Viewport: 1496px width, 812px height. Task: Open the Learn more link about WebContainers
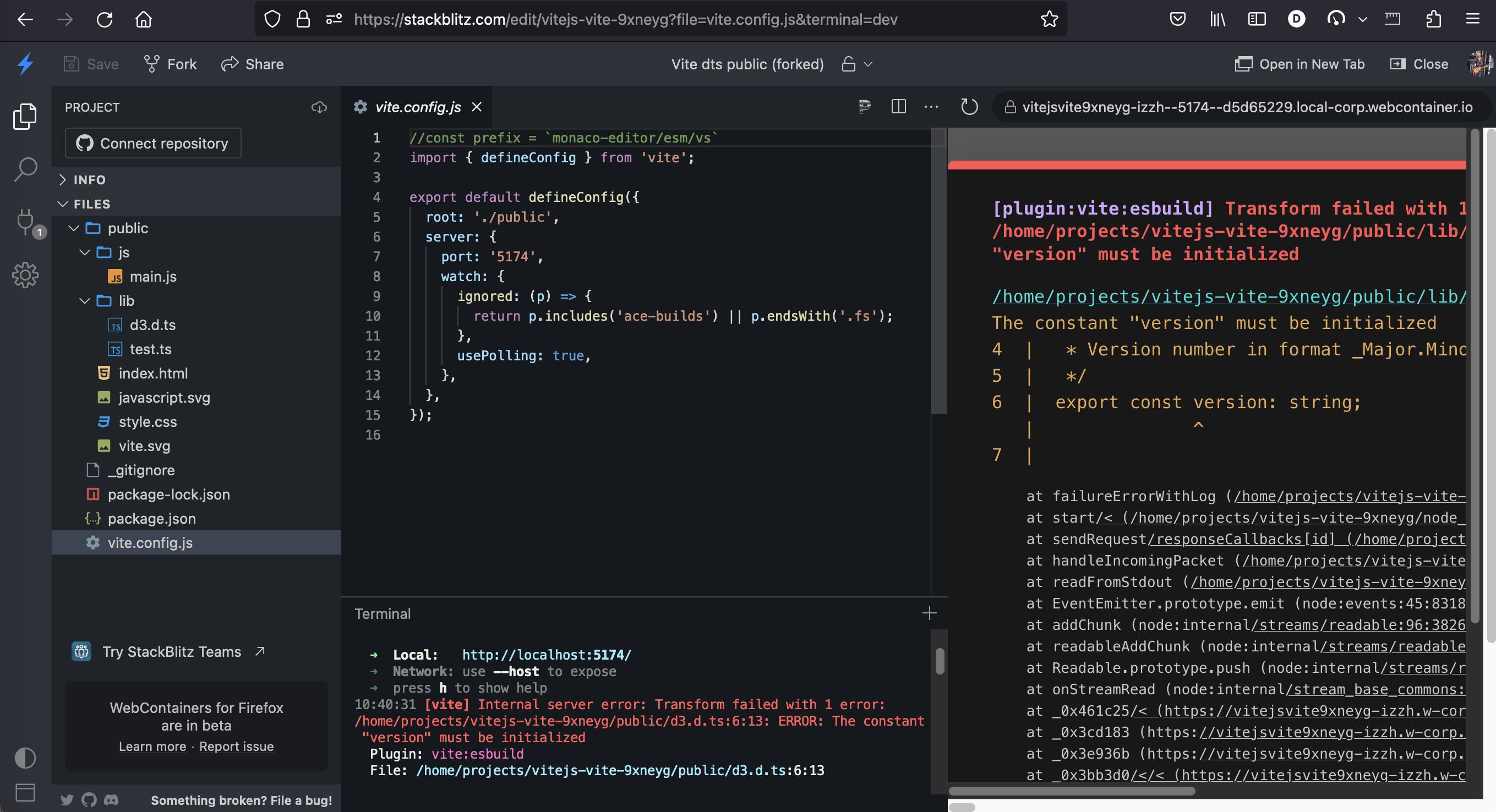point(152,747)
